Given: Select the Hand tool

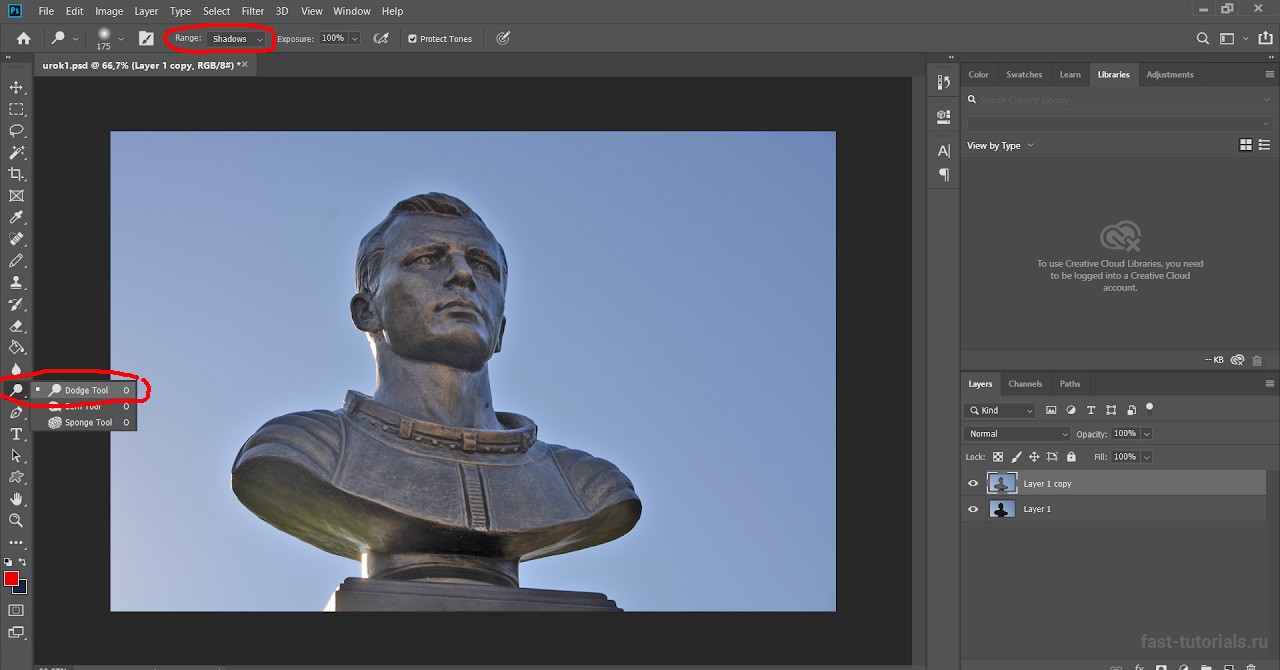Looking at the screenshot, I should coord(16,499).
